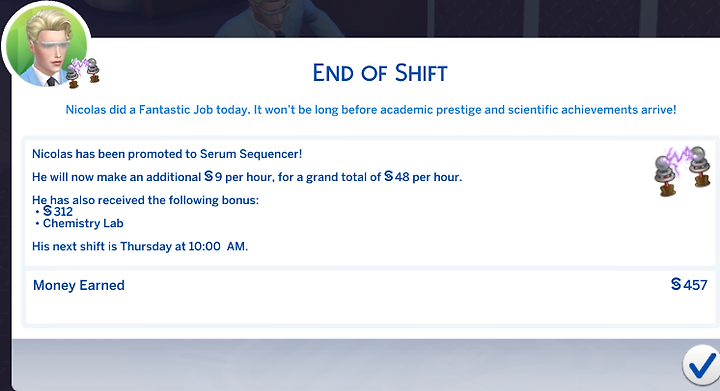Click the Simoleon symbol before the 312 bonus
The image size is (720, 391).
coord(47,211)
